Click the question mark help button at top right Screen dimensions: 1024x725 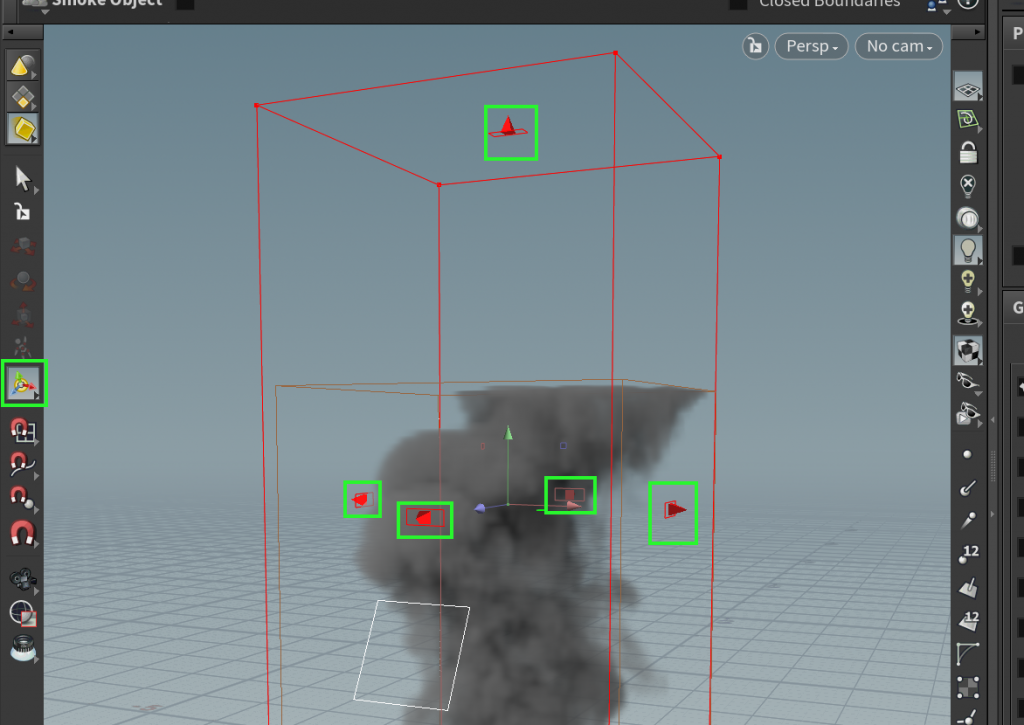click(x=968, y=5)
